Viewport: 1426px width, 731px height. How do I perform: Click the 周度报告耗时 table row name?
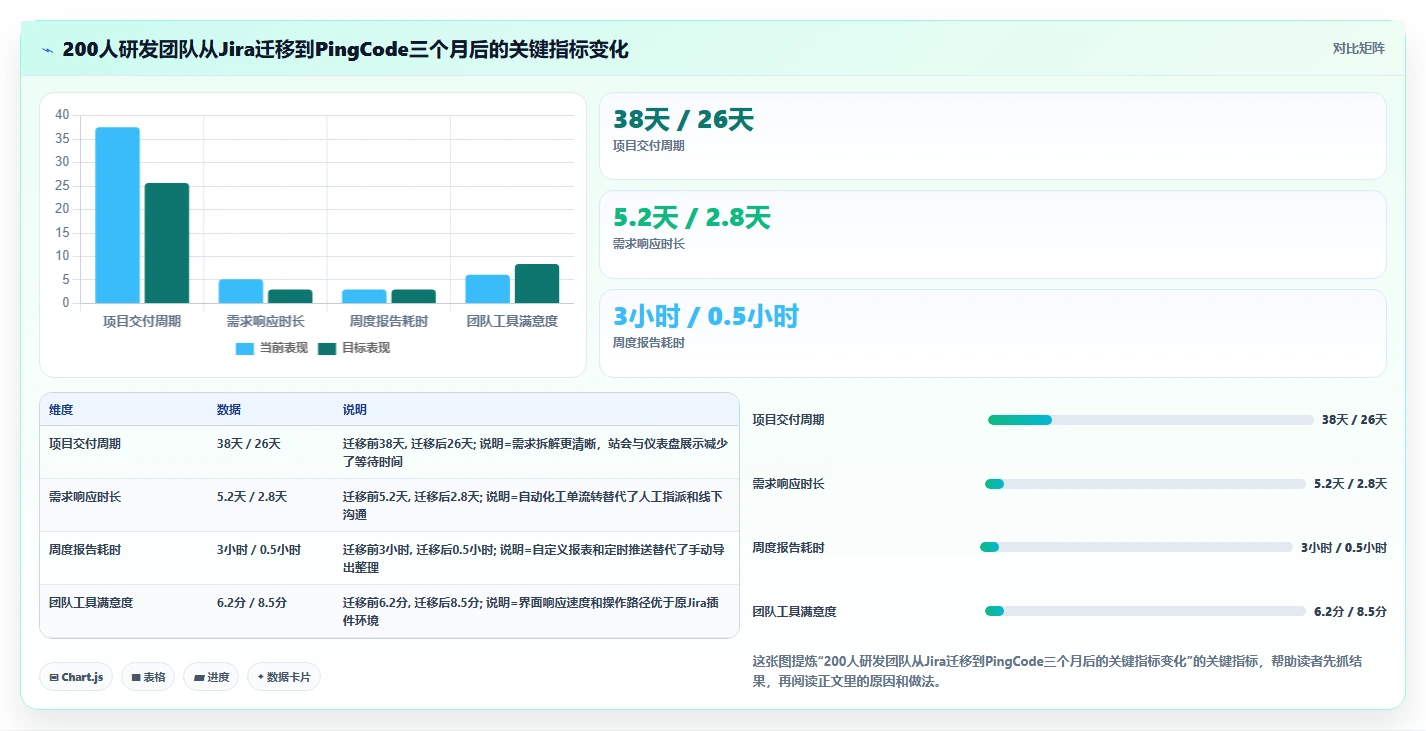point(85,549)
